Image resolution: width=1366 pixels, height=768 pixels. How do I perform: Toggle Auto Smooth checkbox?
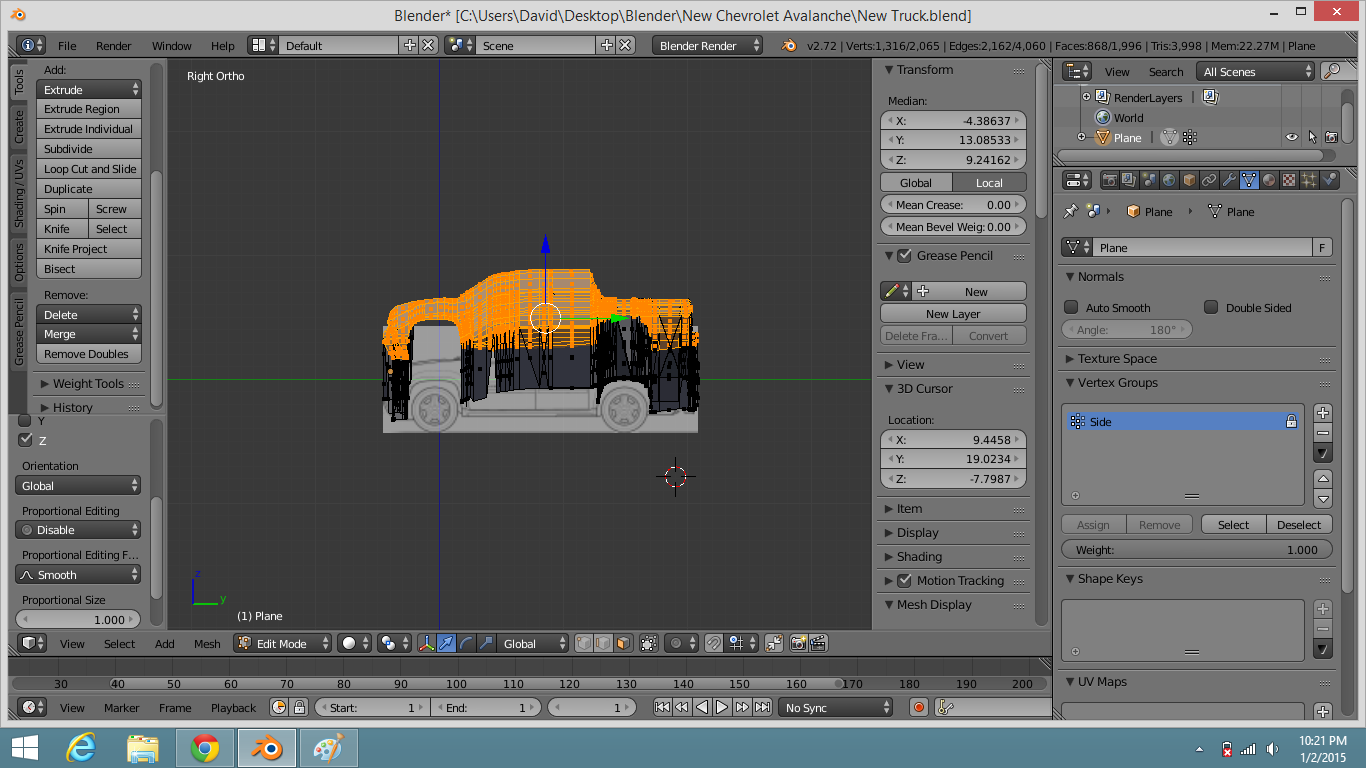tap(1071, 307)
